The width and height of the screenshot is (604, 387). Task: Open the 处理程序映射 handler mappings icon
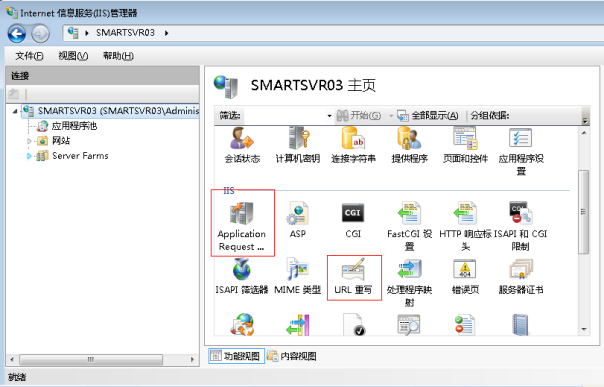point(409,282)
